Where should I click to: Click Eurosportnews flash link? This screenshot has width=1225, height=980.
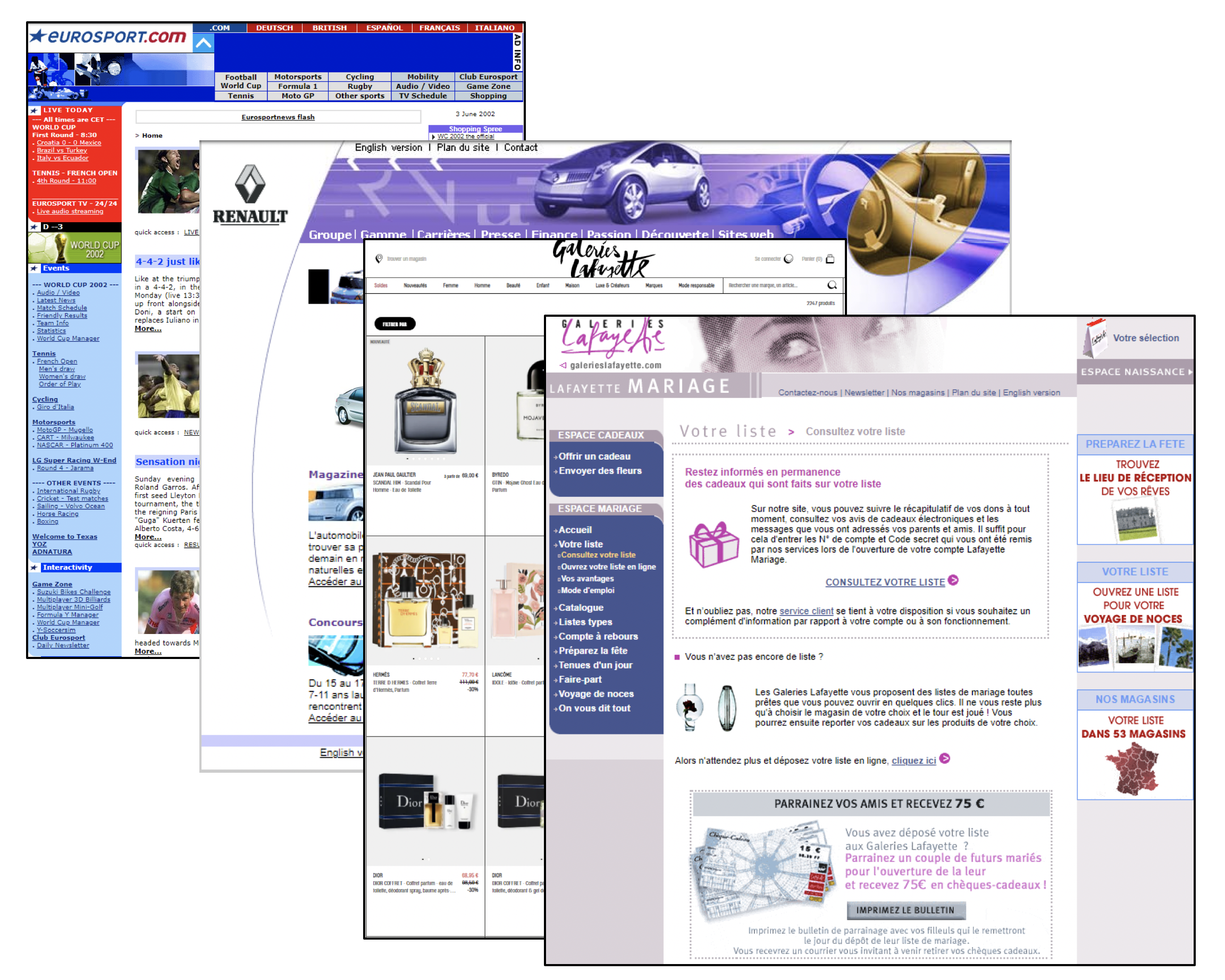coord(278,117)
